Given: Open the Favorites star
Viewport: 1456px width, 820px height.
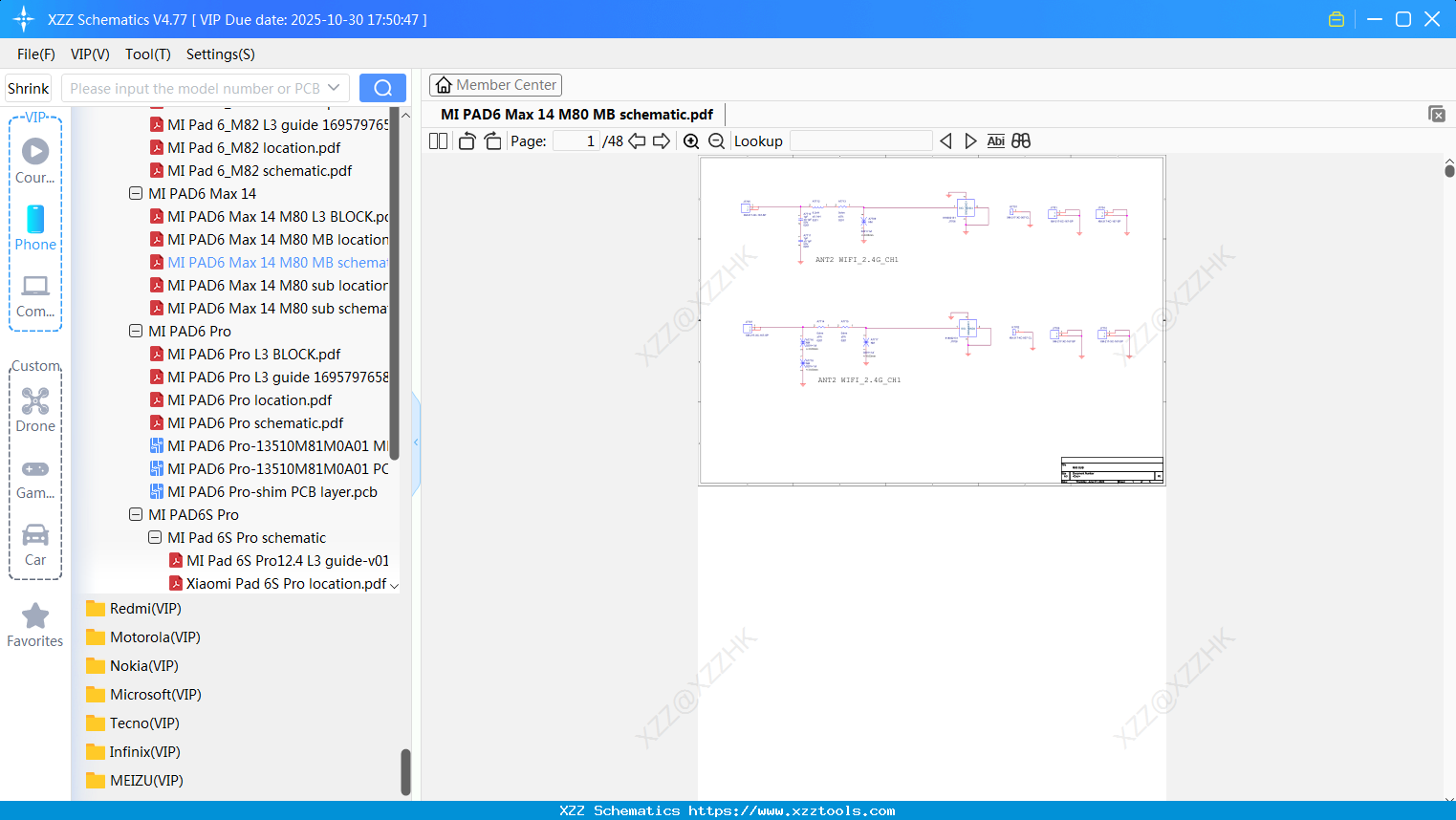Looking at the screenshot, I should (35, 625).
